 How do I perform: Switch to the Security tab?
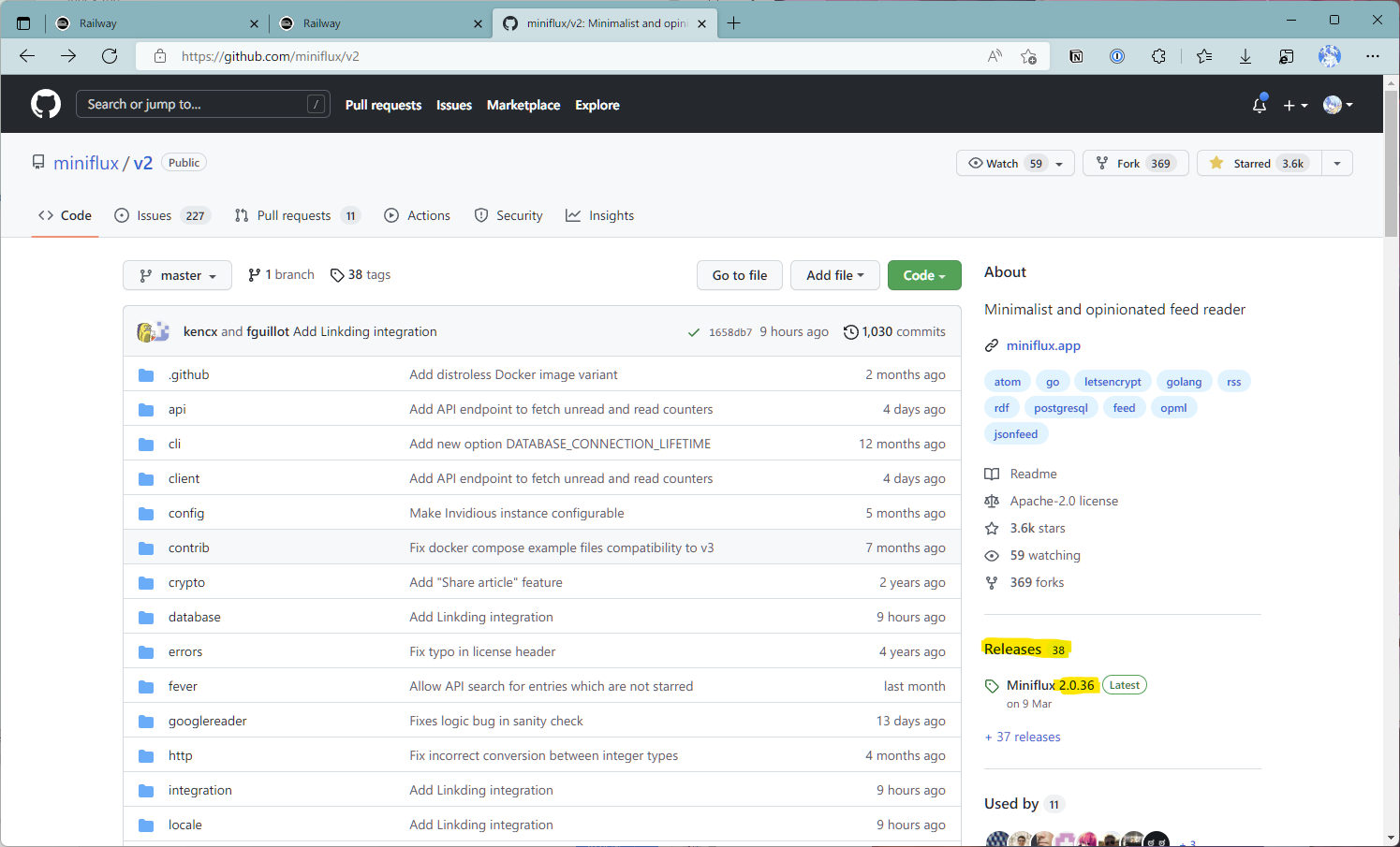(x=508, y=215)
